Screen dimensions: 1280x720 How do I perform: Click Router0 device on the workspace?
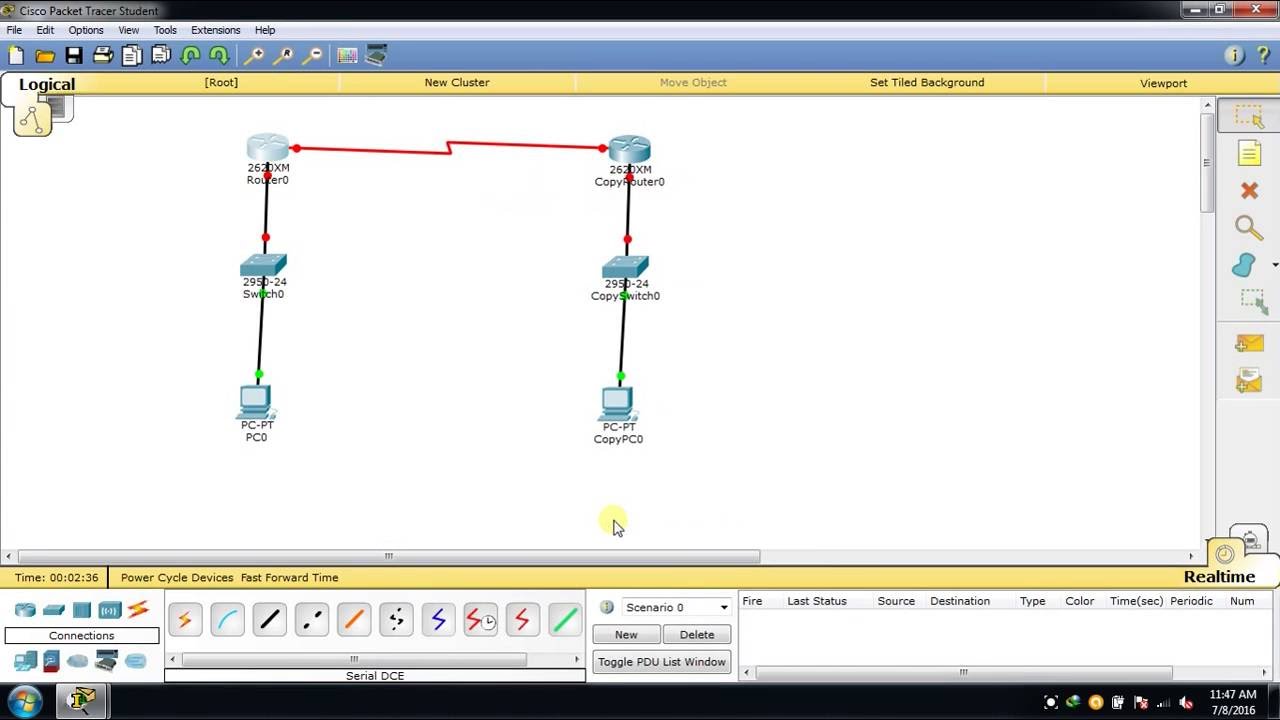click(268, 150)
